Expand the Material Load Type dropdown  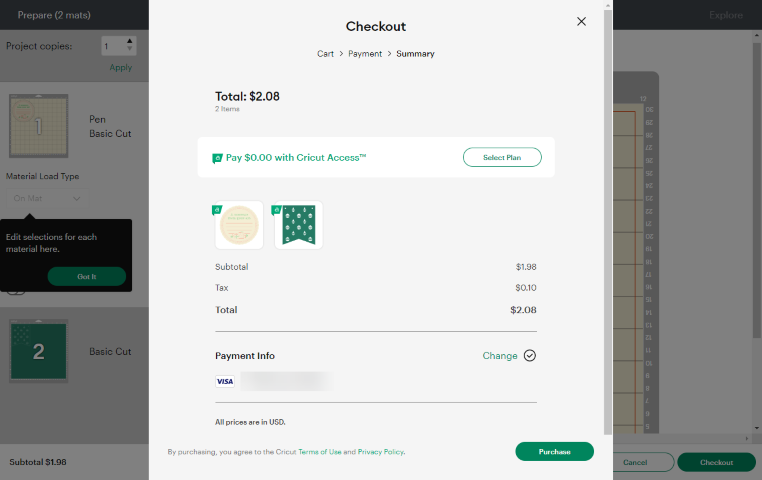click(48, 198)
